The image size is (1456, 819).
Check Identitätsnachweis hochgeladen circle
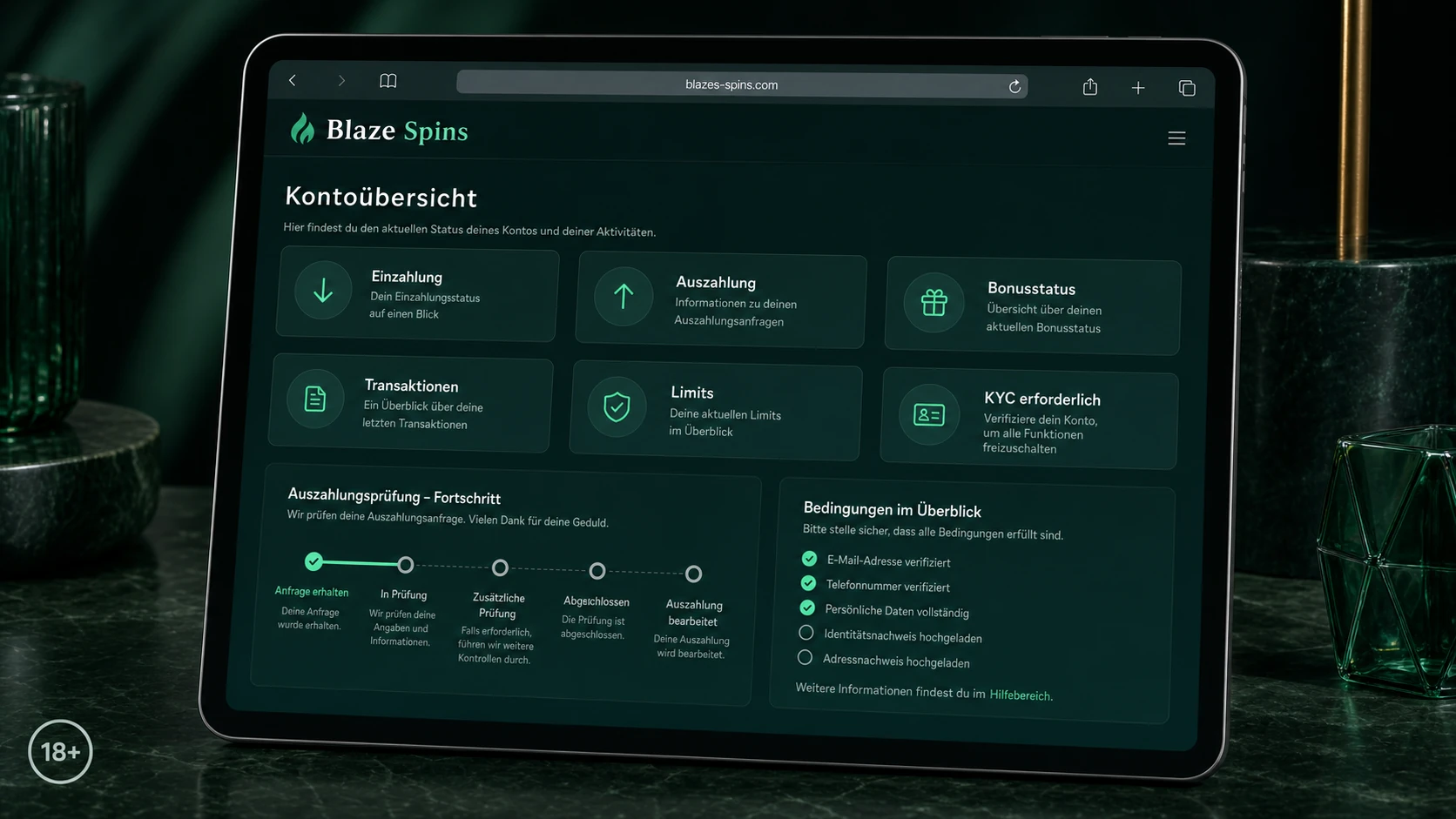point(806,633)
